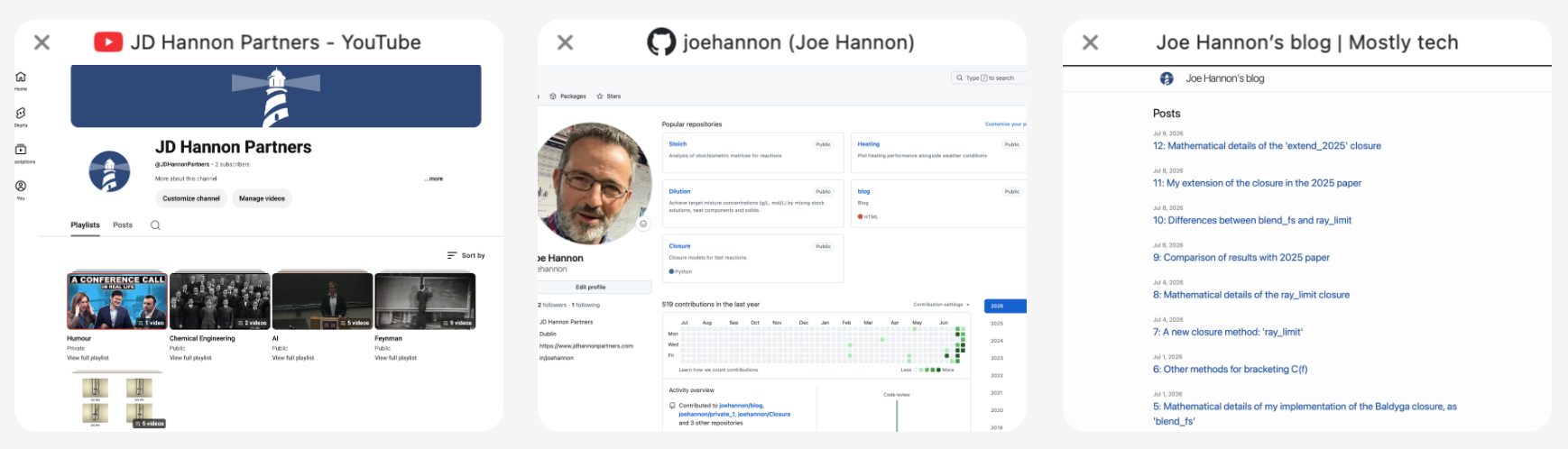Open the AI playlist thumbnail
The width and height of the screenshot is (1568, 449).
(x=322, y=301)
